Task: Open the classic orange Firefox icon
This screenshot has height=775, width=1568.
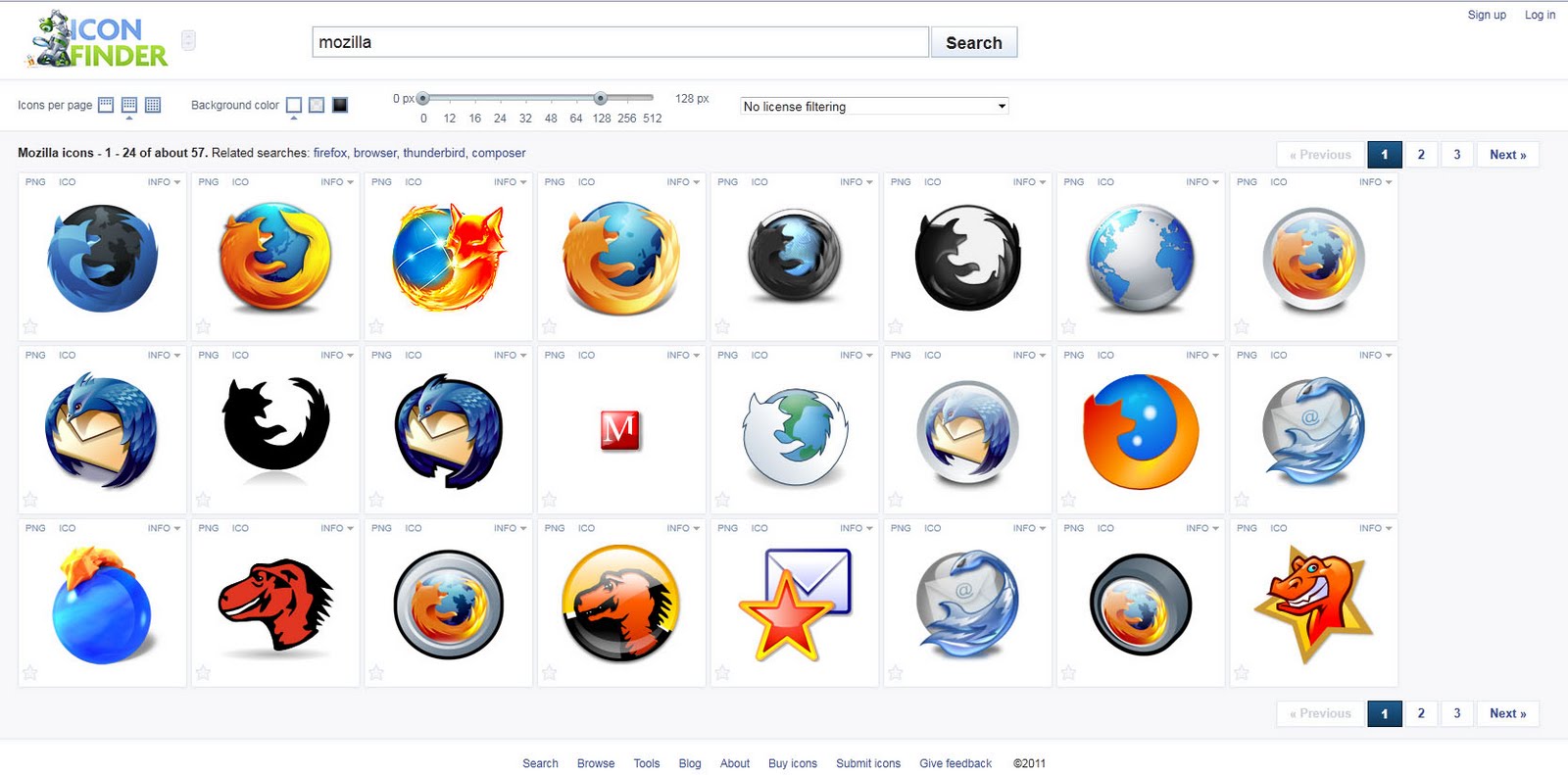Action: tap(275, 257)
